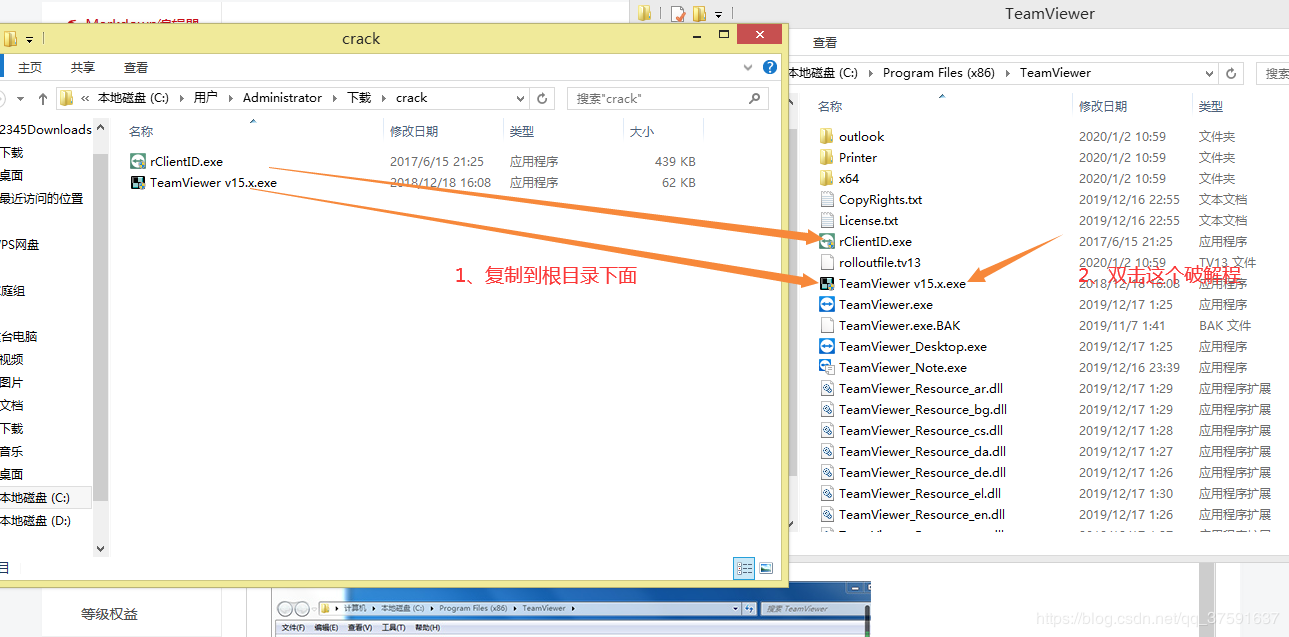Sort TeamViewer files by 类型 column
This screenshot has width=1289, height=637.
(x=1211, y=106)
